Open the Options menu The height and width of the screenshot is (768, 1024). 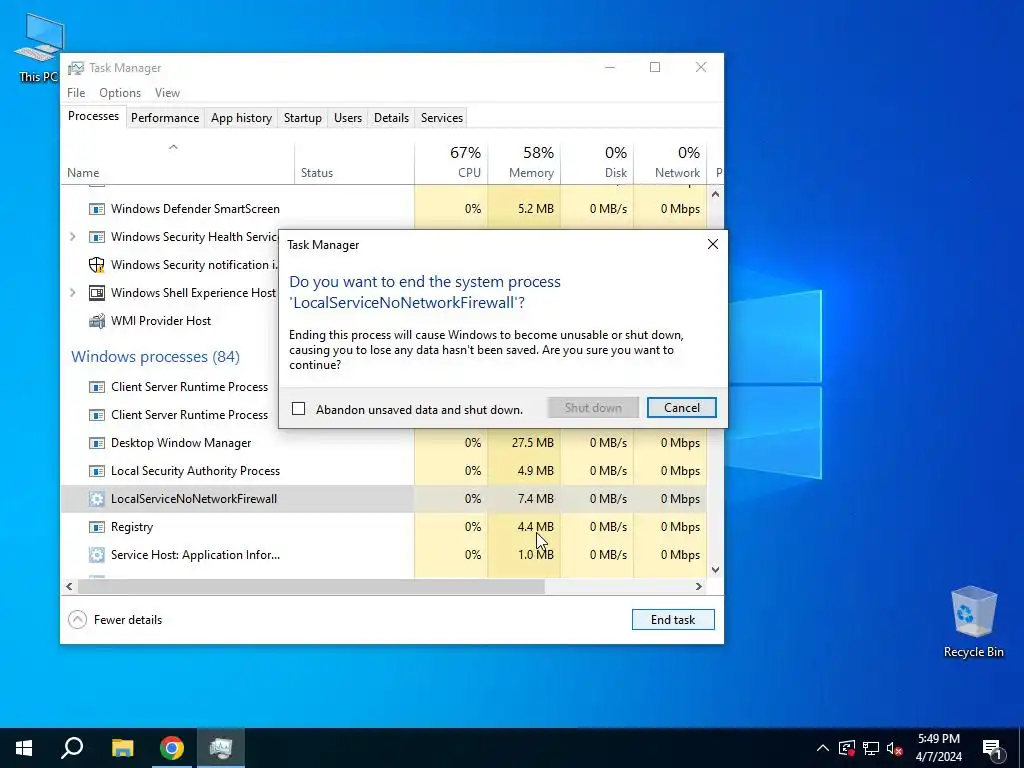click(120, 93)
